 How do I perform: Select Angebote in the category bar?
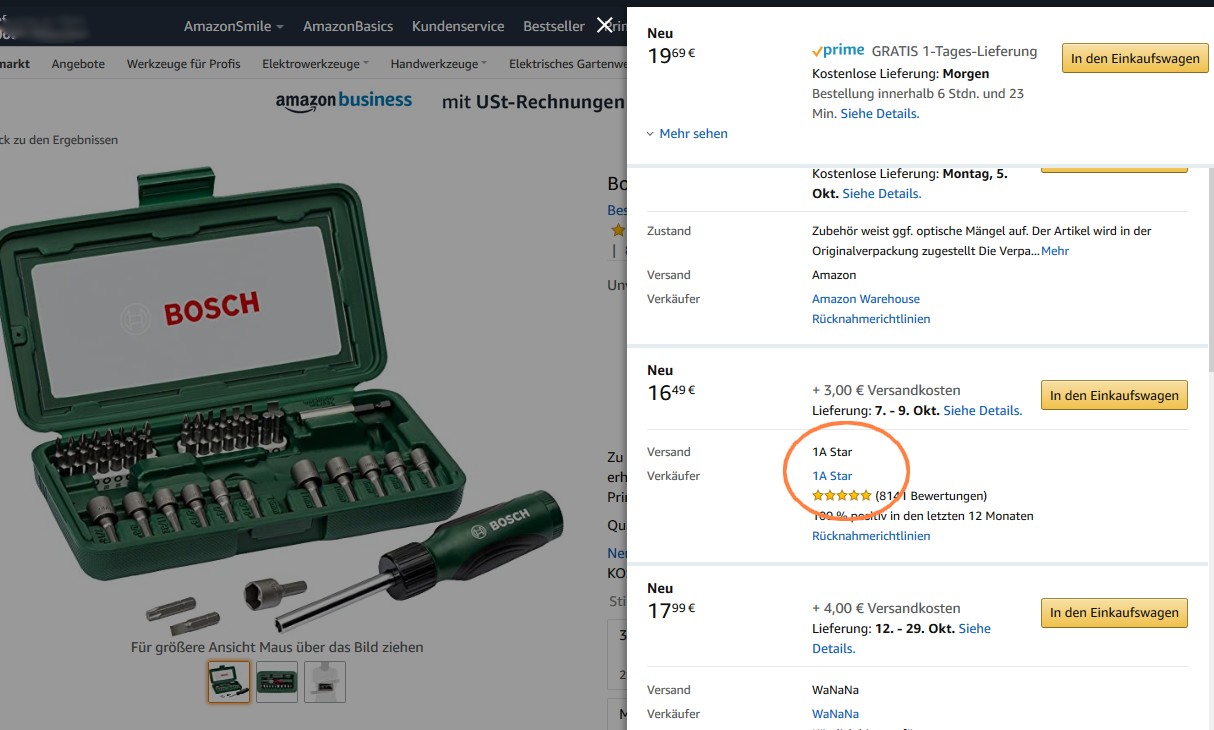78,64
